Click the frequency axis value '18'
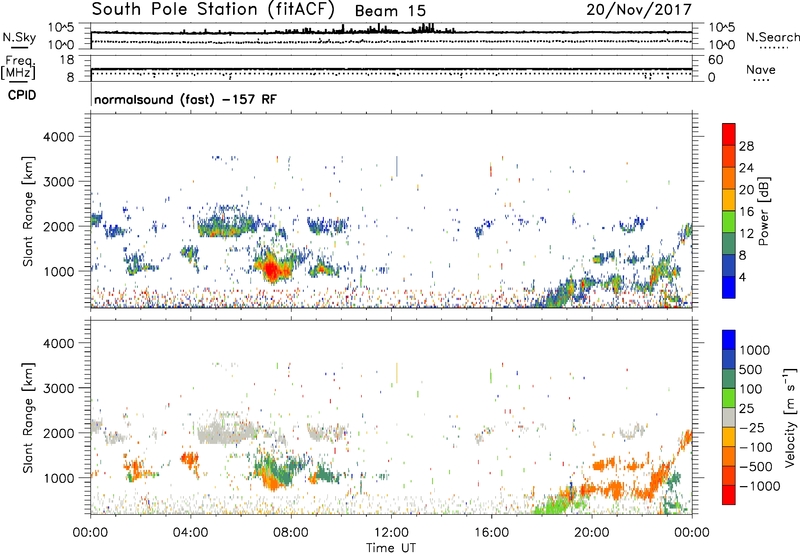Viewport: 800px width, 554px height. [67, 60]
